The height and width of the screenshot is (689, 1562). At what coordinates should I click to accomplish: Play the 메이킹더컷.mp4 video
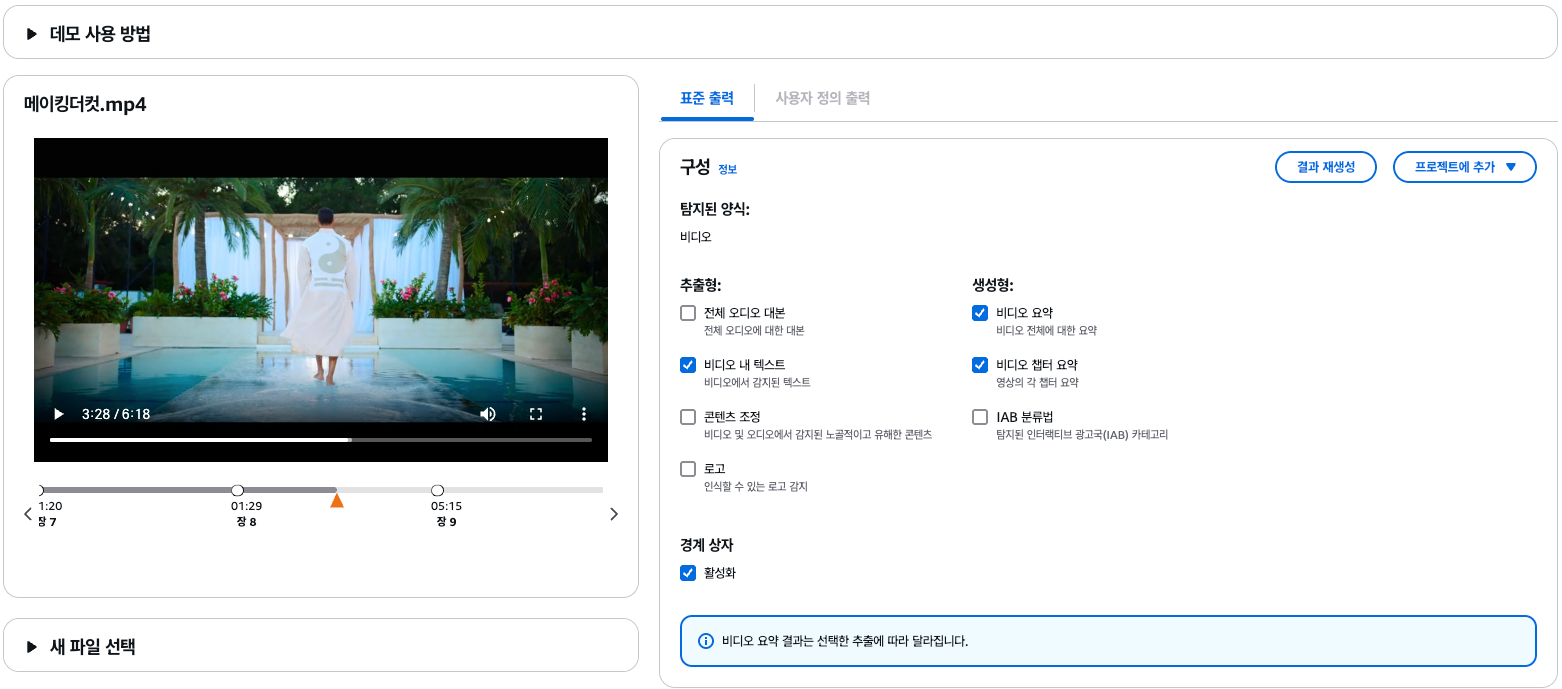pyautogui.click(x=59, y=414)
